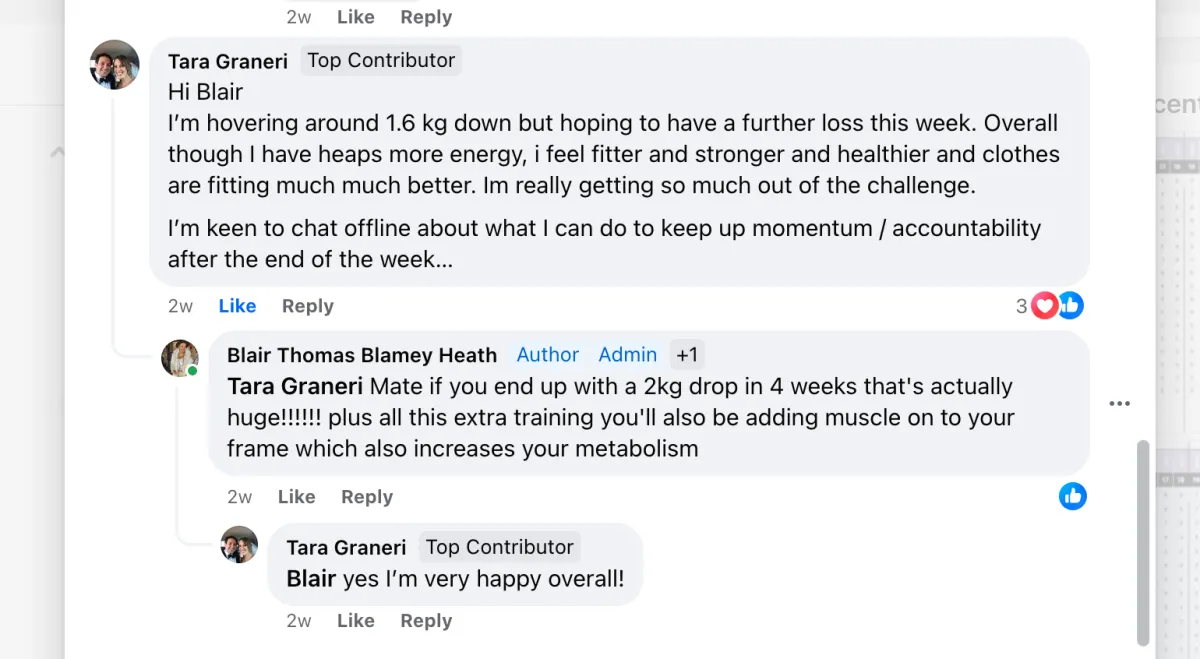Like Tara's "very happy overall" reply
The width and height of the screenshot is (1200, 659).
(x=355, y=621)
